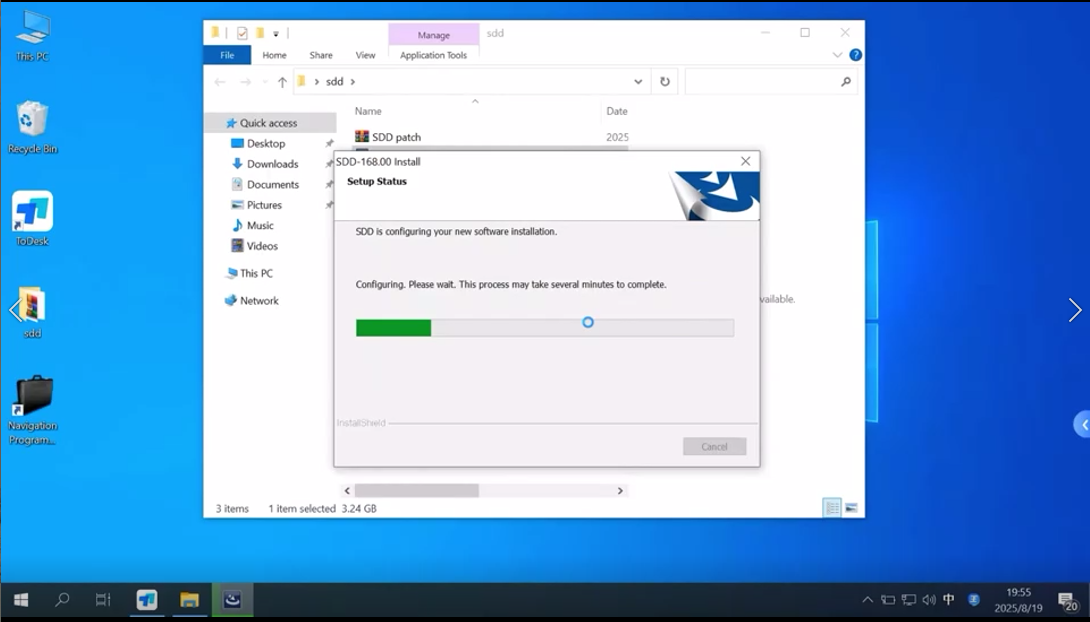Open Explorer help question mark
Viewport: 1090px width, 622px height.
[x=856, y=55]
